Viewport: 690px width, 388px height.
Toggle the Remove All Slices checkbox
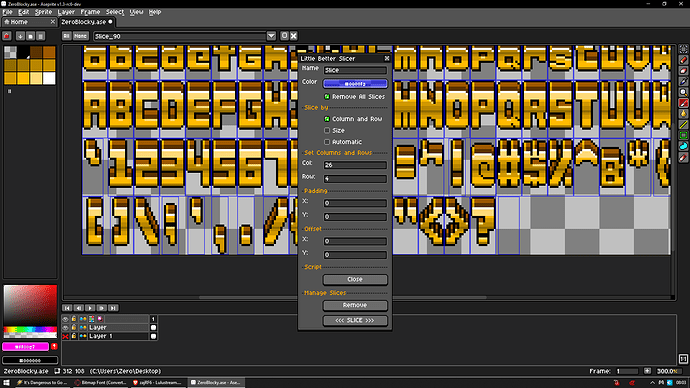327,96
